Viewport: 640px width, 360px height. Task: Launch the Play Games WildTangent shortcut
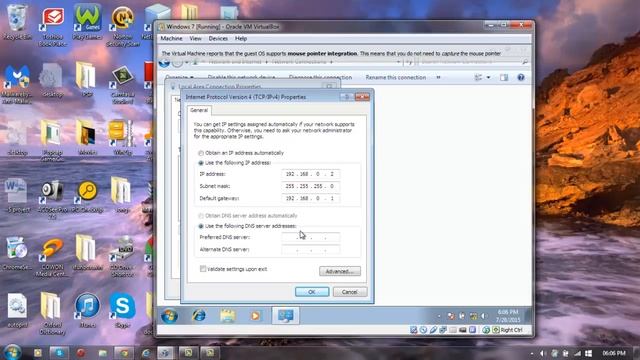click(x=87, y=22)
